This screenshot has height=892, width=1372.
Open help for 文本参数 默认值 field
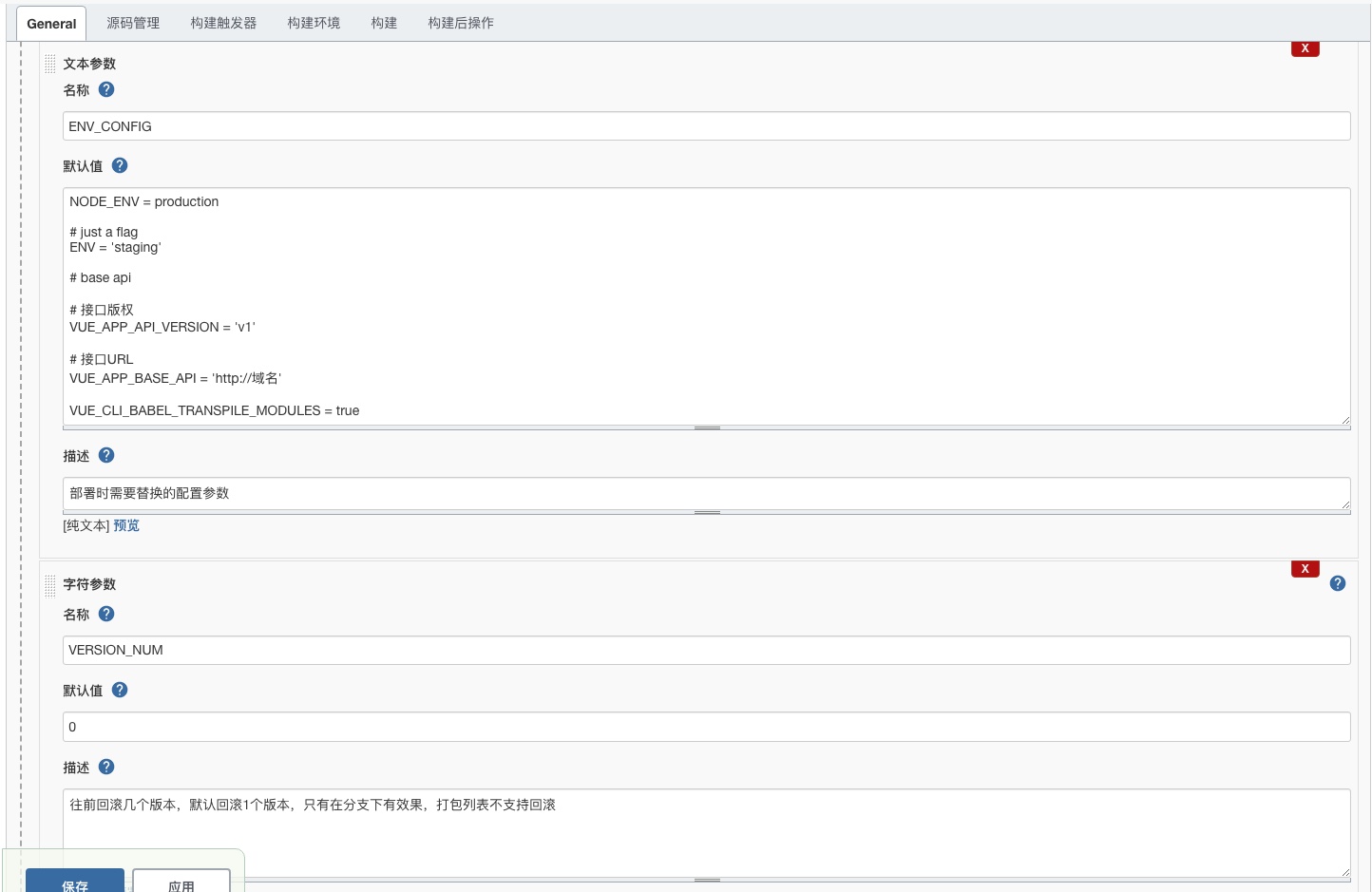(x=120, y=165)
